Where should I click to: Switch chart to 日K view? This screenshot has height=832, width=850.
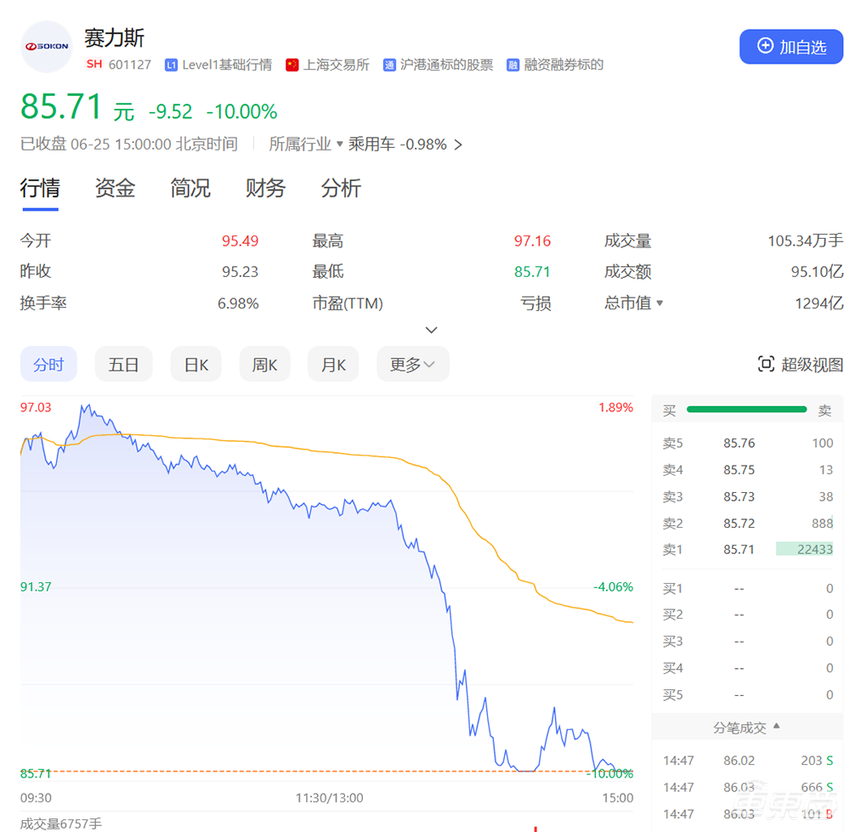tap(196, 364)
